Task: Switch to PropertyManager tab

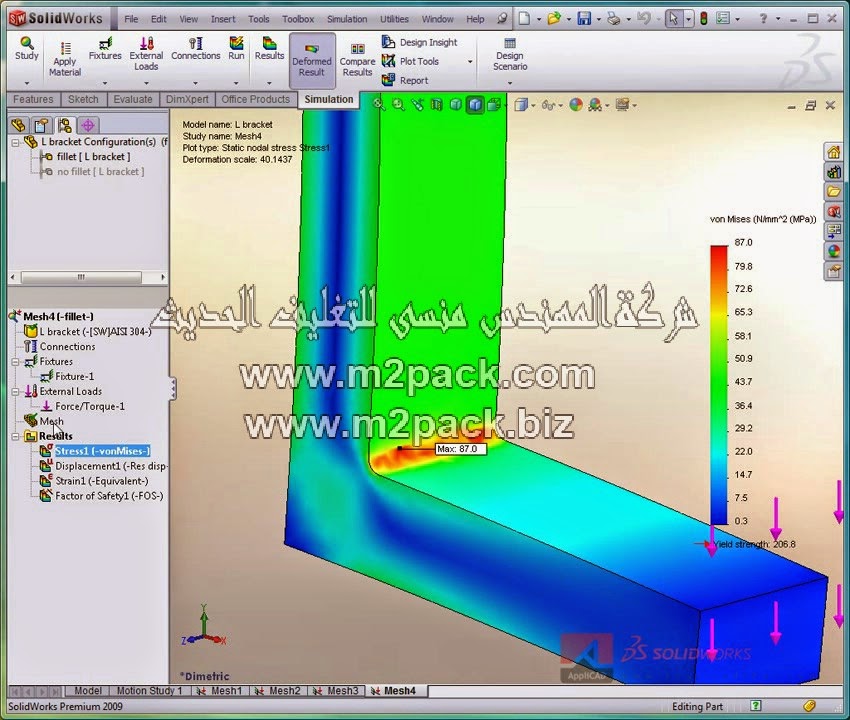Action: 41,125
